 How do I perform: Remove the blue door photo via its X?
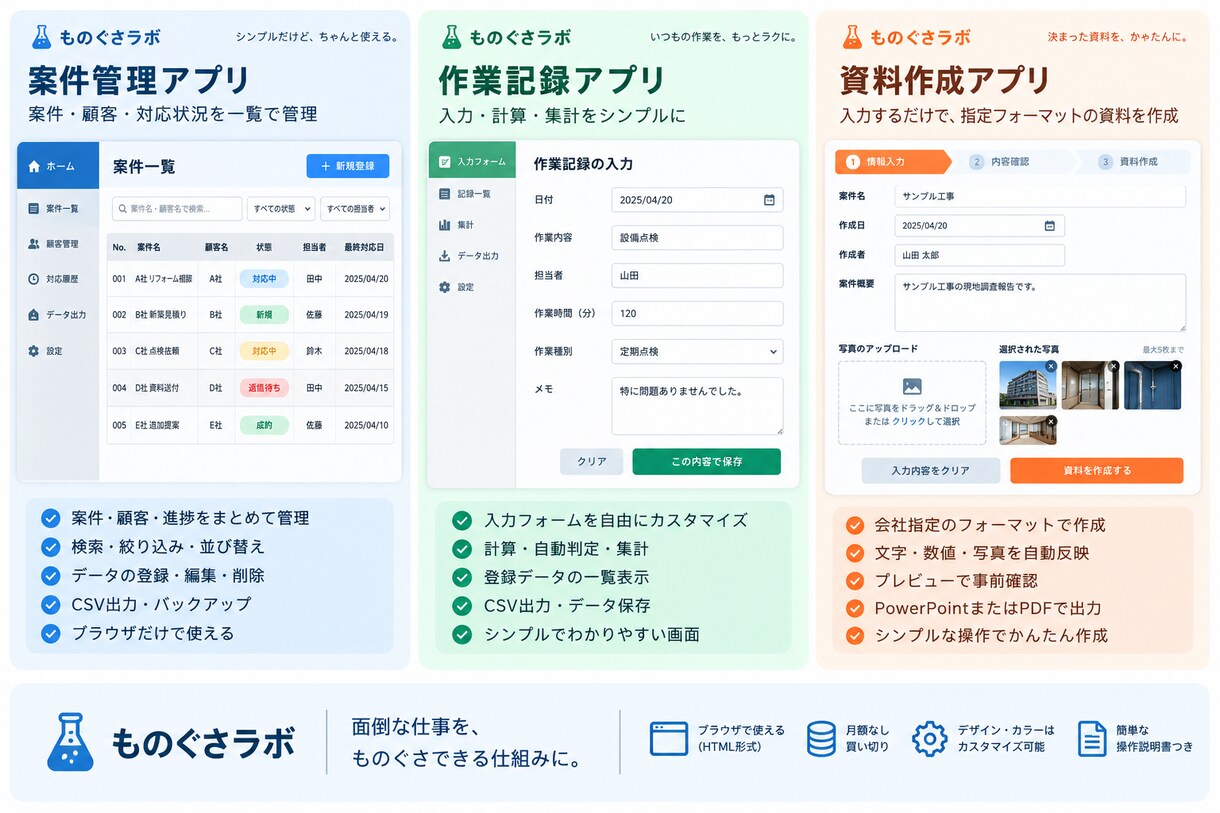[x=1175, y=367]
